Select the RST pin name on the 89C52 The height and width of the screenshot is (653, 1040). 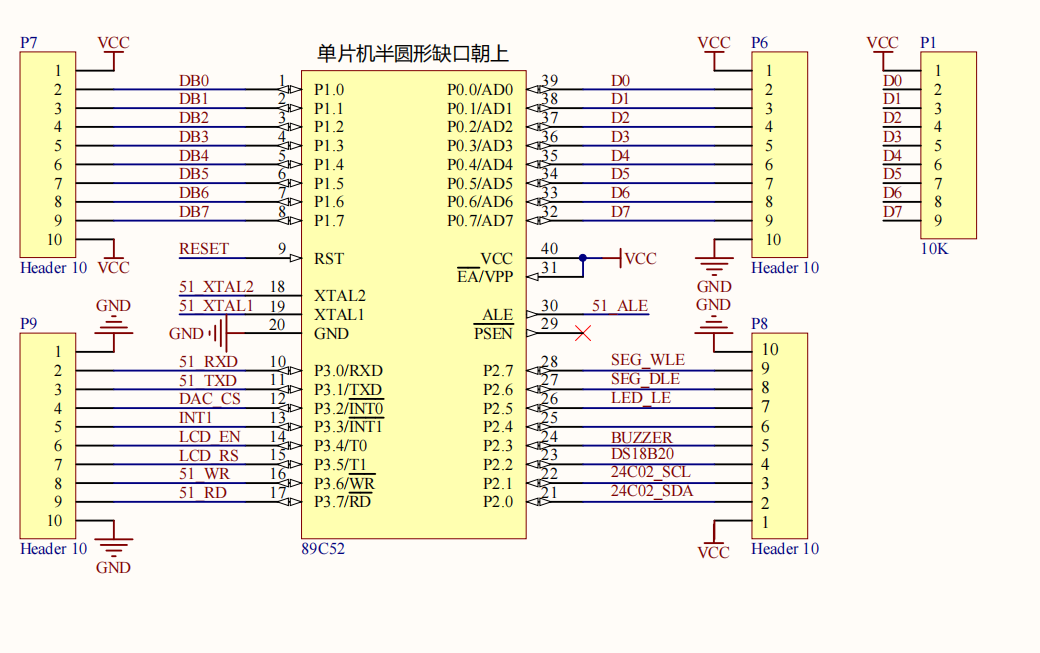tap(329, 258)
